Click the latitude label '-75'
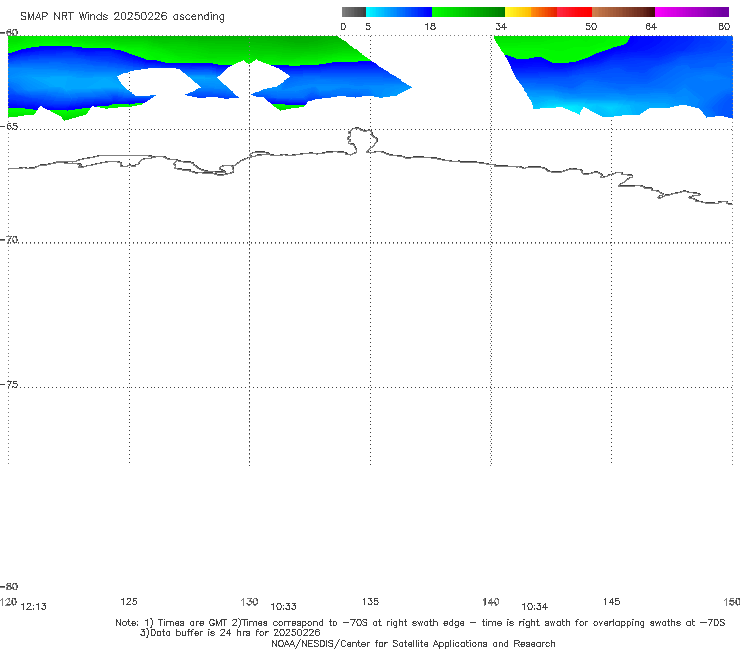The width and height of the screenshot is (740, 650). (x=9, y=384)
